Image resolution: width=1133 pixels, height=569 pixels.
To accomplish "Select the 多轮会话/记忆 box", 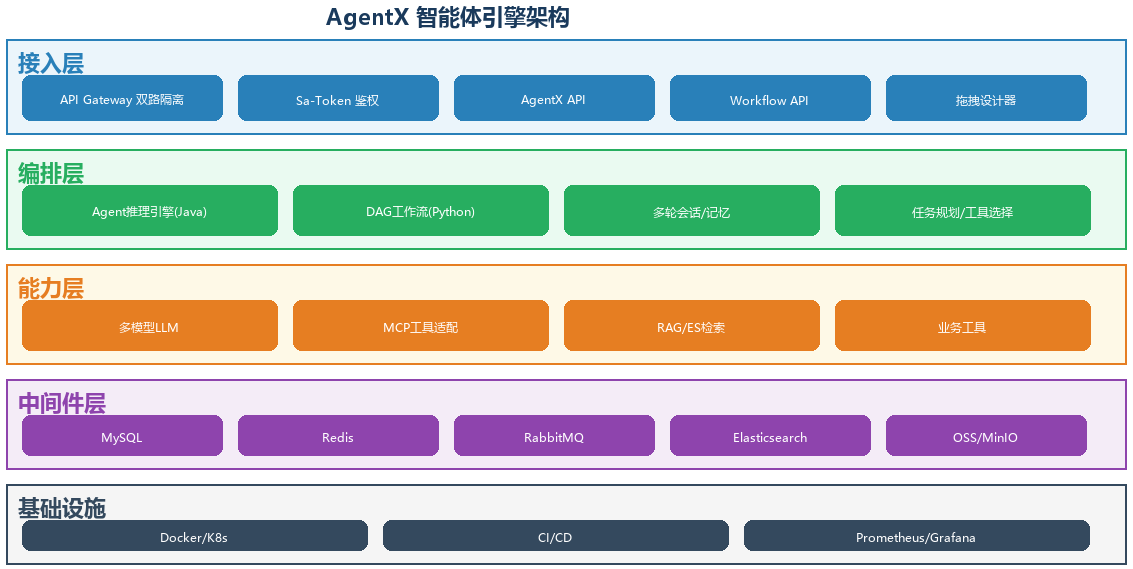I will pyautogui.click(x=692, y=210).
